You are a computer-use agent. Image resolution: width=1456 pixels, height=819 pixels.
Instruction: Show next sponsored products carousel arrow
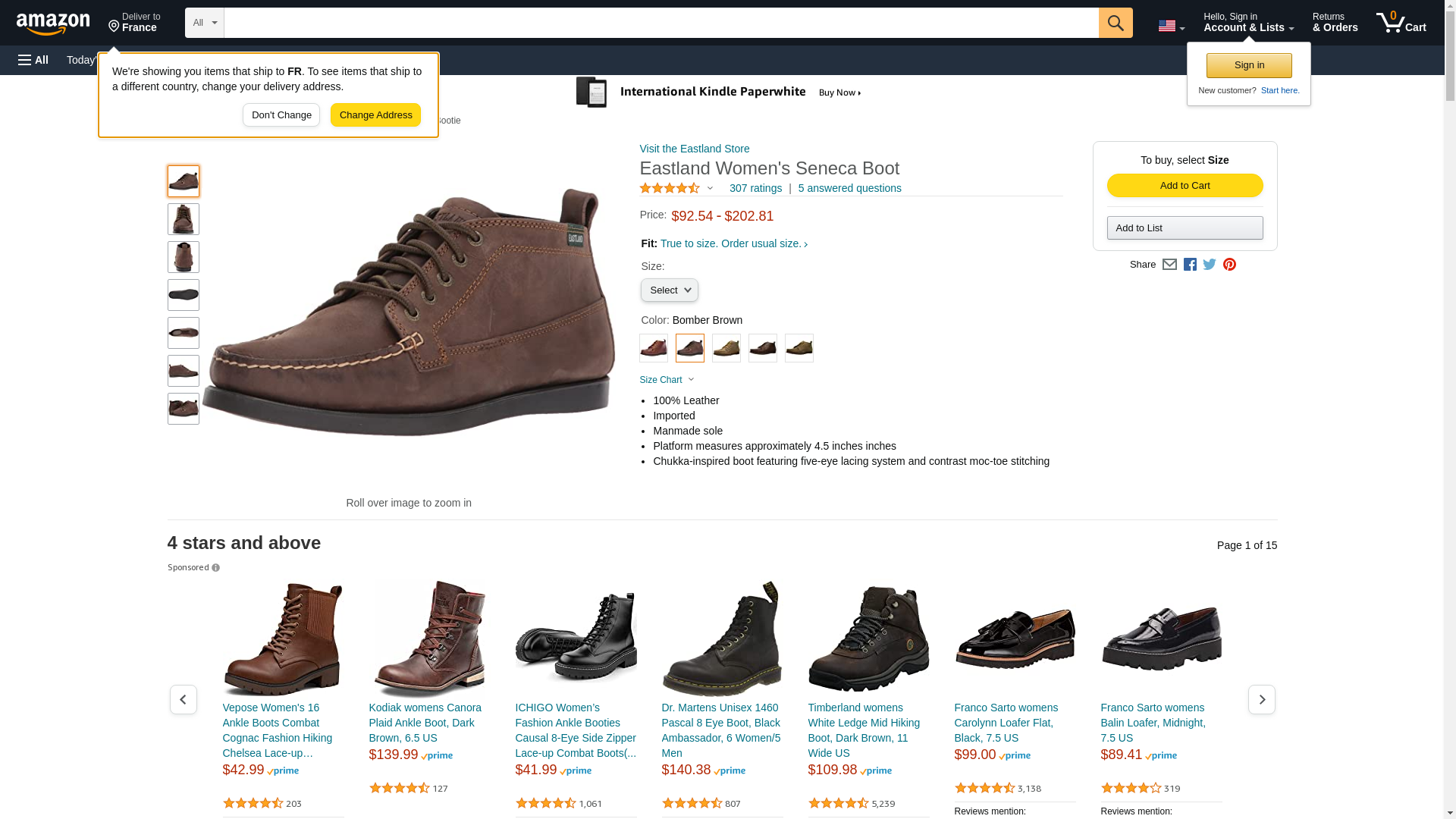(x=1261, y=699)
